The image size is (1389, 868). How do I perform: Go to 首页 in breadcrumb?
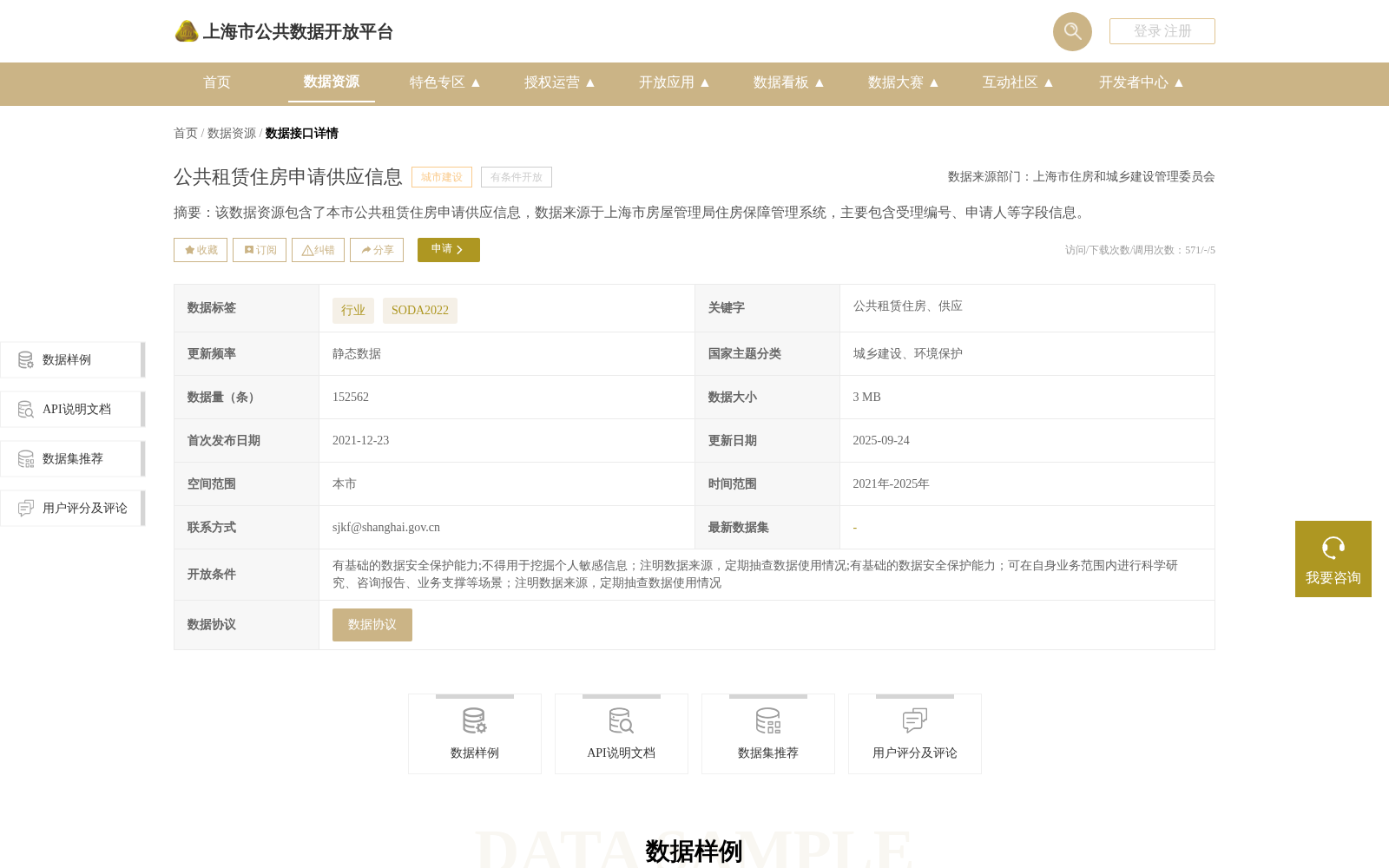[x=186, y=133]
